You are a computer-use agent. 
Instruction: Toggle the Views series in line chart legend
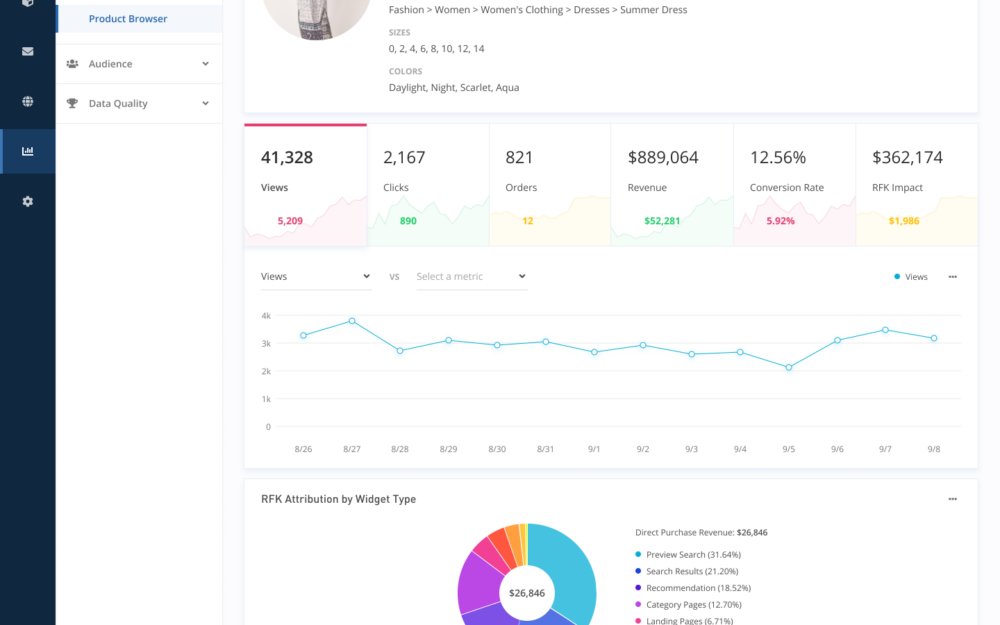[x=911, y=277]
